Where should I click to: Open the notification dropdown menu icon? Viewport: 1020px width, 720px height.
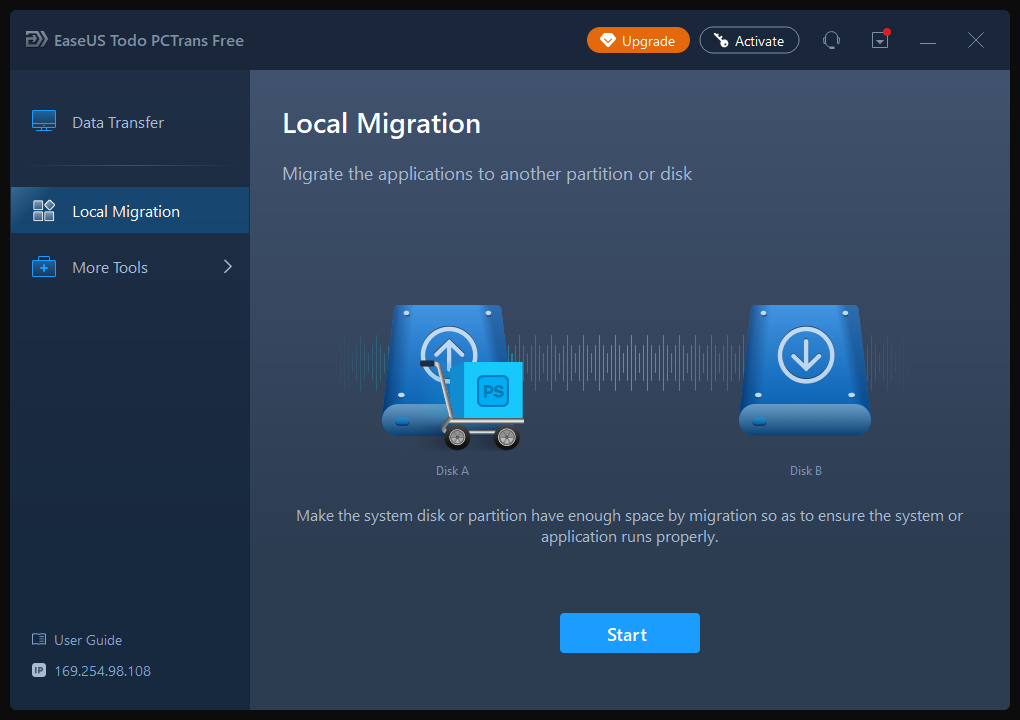pyautogui.click(x=880, y=40)
